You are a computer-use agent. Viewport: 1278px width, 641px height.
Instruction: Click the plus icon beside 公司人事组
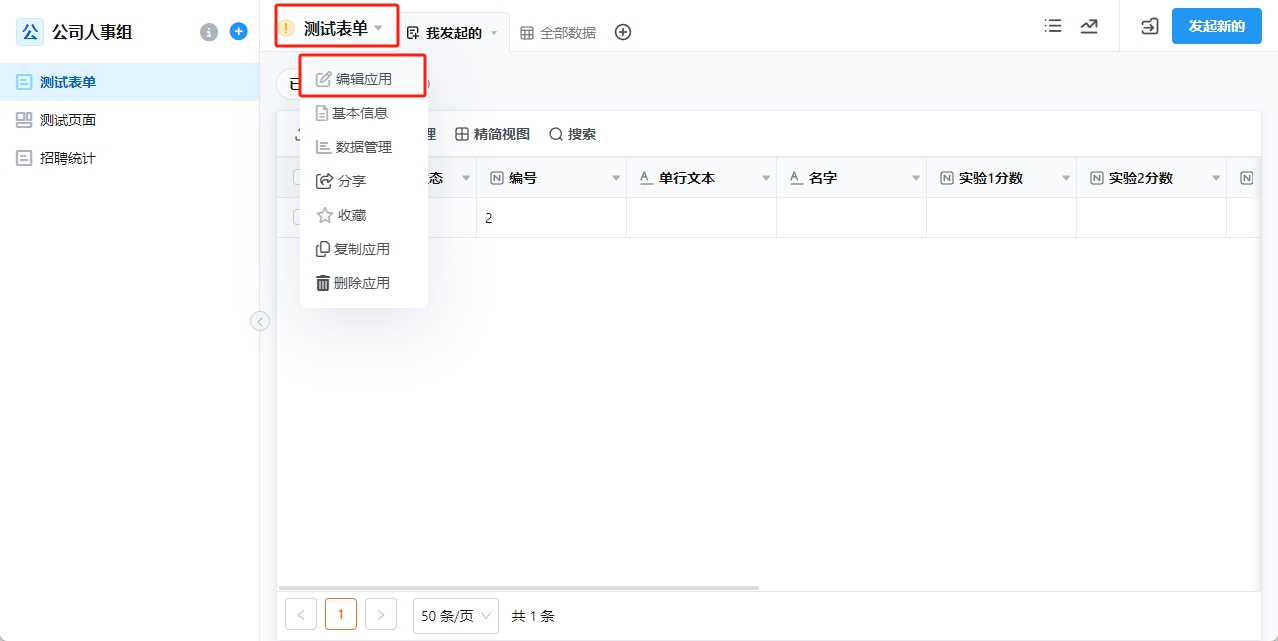click(x=237, y=31)
